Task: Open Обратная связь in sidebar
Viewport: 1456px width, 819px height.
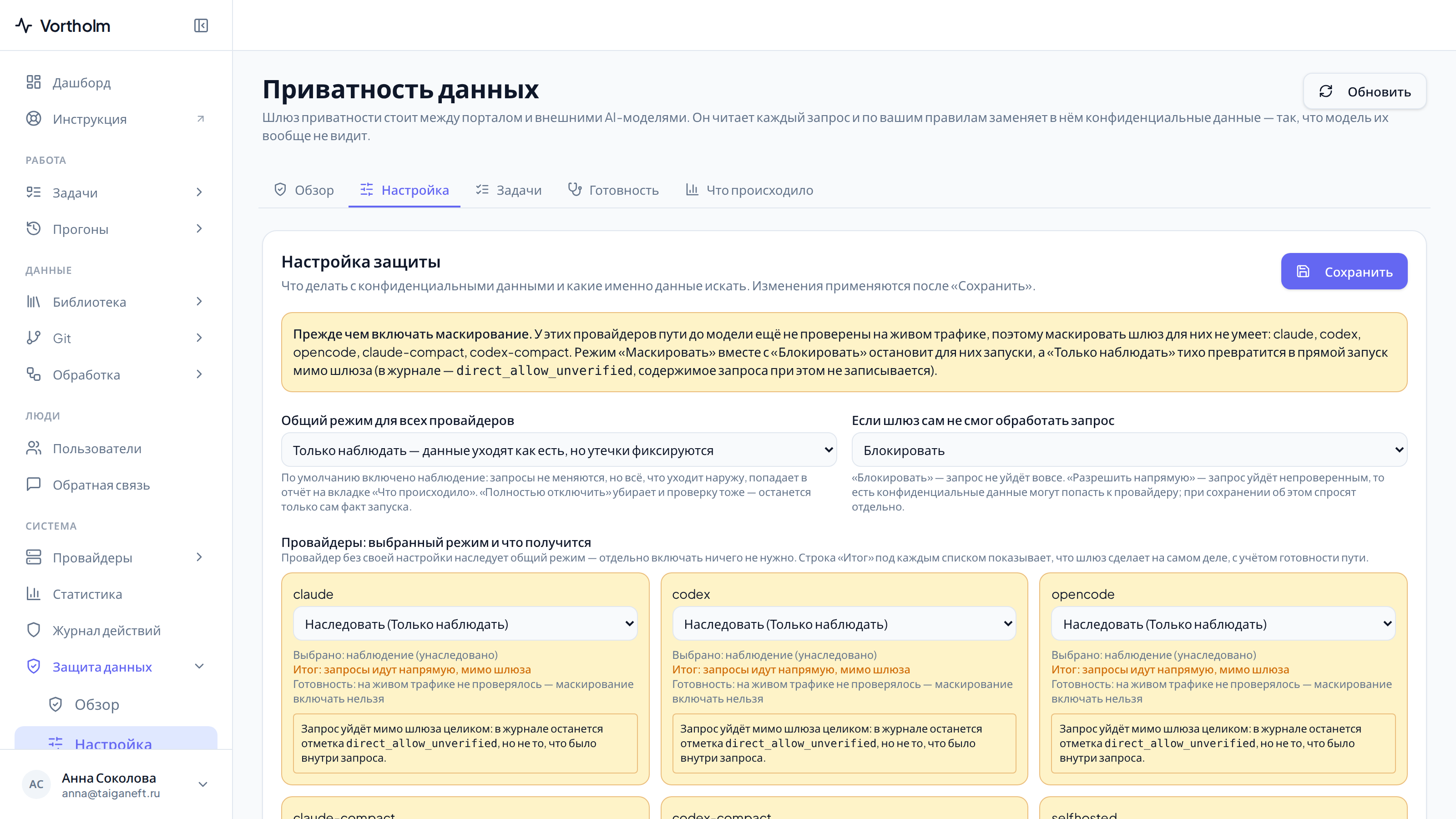Action: [x=116, y=485]
